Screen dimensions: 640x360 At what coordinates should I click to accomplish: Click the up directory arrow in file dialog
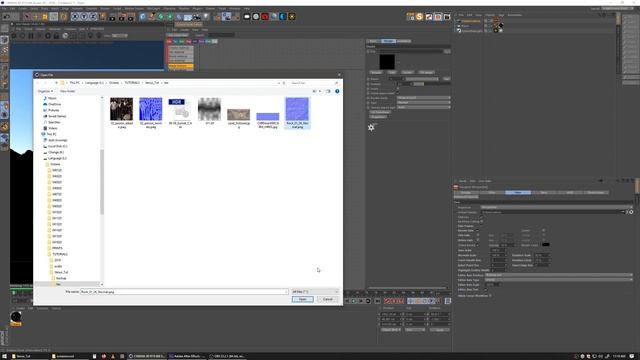(x=56, y=83)
